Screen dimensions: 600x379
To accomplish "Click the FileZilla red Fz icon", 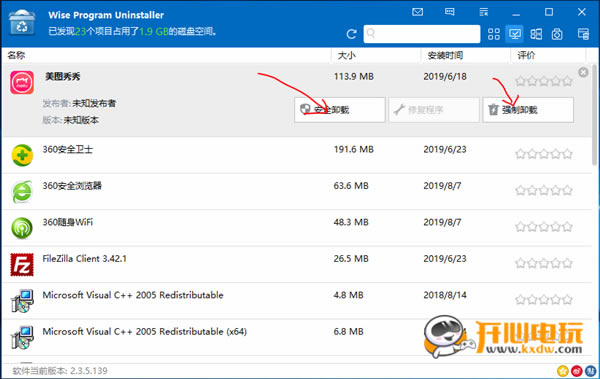I will (x=22, y=265).
